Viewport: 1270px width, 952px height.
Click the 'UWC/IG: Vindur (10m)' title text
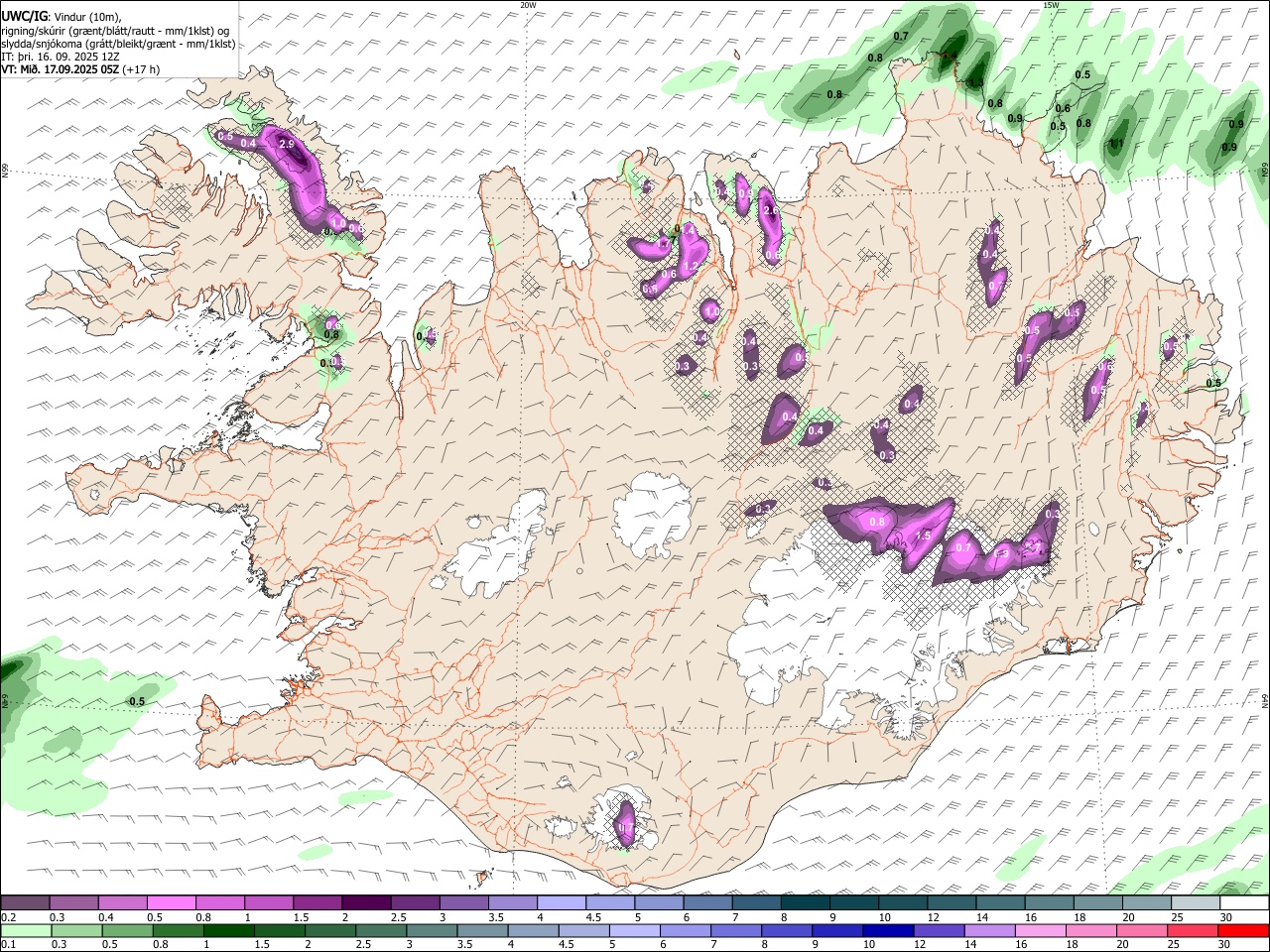click(x=62, y=16)
